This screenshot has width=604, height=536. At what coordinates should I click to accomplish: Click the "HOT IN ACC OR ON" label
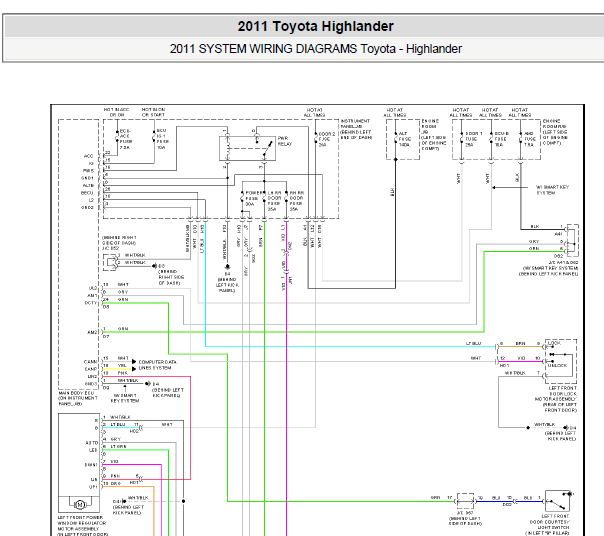coord(117,112)
